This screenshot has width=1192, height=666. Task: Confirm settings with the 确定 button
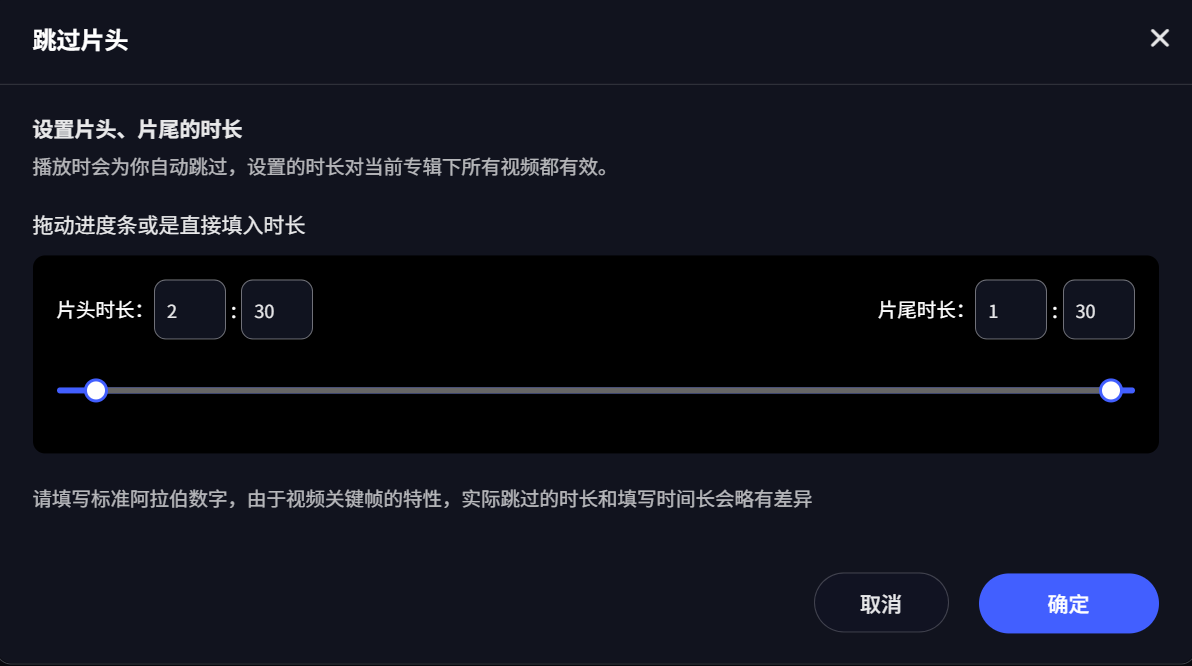[x=1068, y=603]
